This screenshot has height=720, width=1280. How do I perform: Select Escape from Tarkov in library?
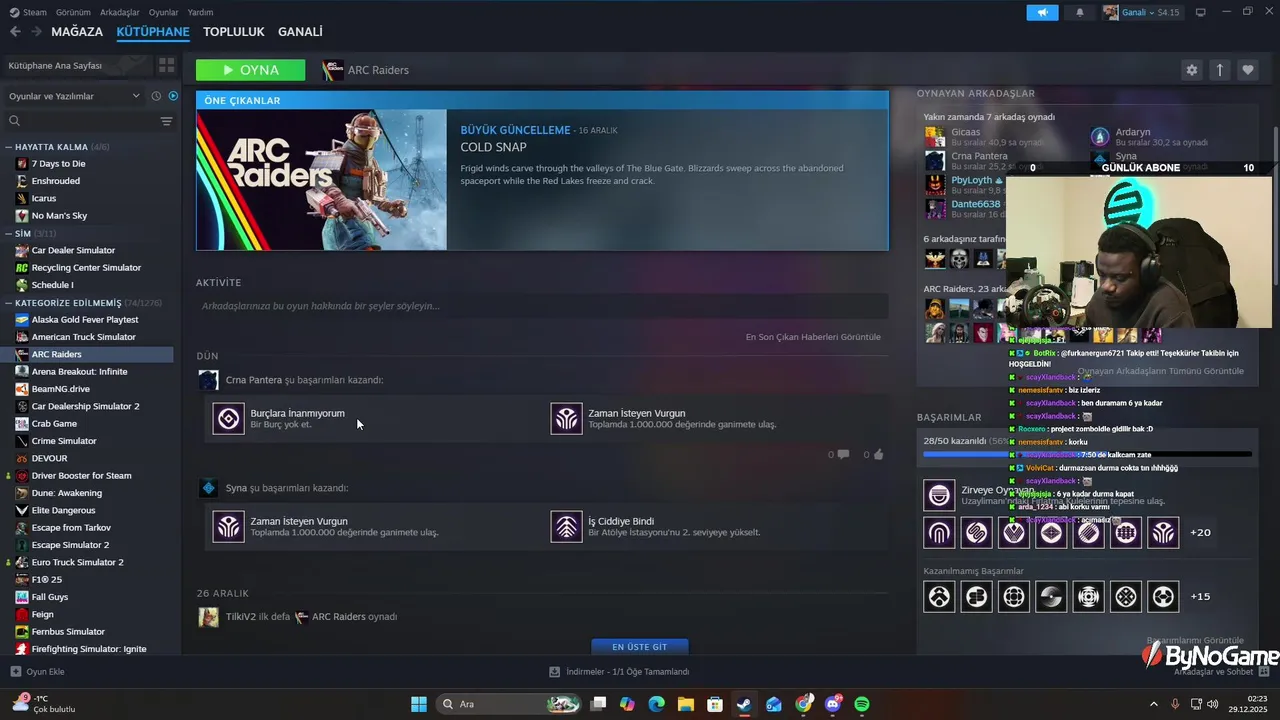pyautogui.click(x=71, y=527)
